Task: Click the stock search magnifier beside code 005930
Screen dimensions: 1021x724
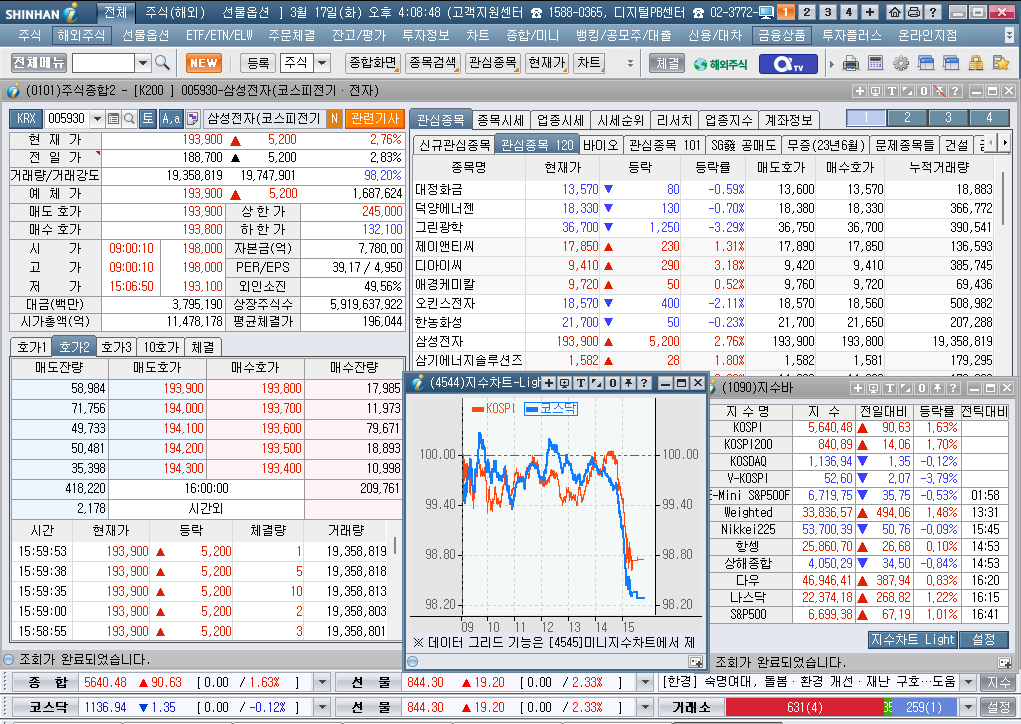Action: [x=129, y=118]
